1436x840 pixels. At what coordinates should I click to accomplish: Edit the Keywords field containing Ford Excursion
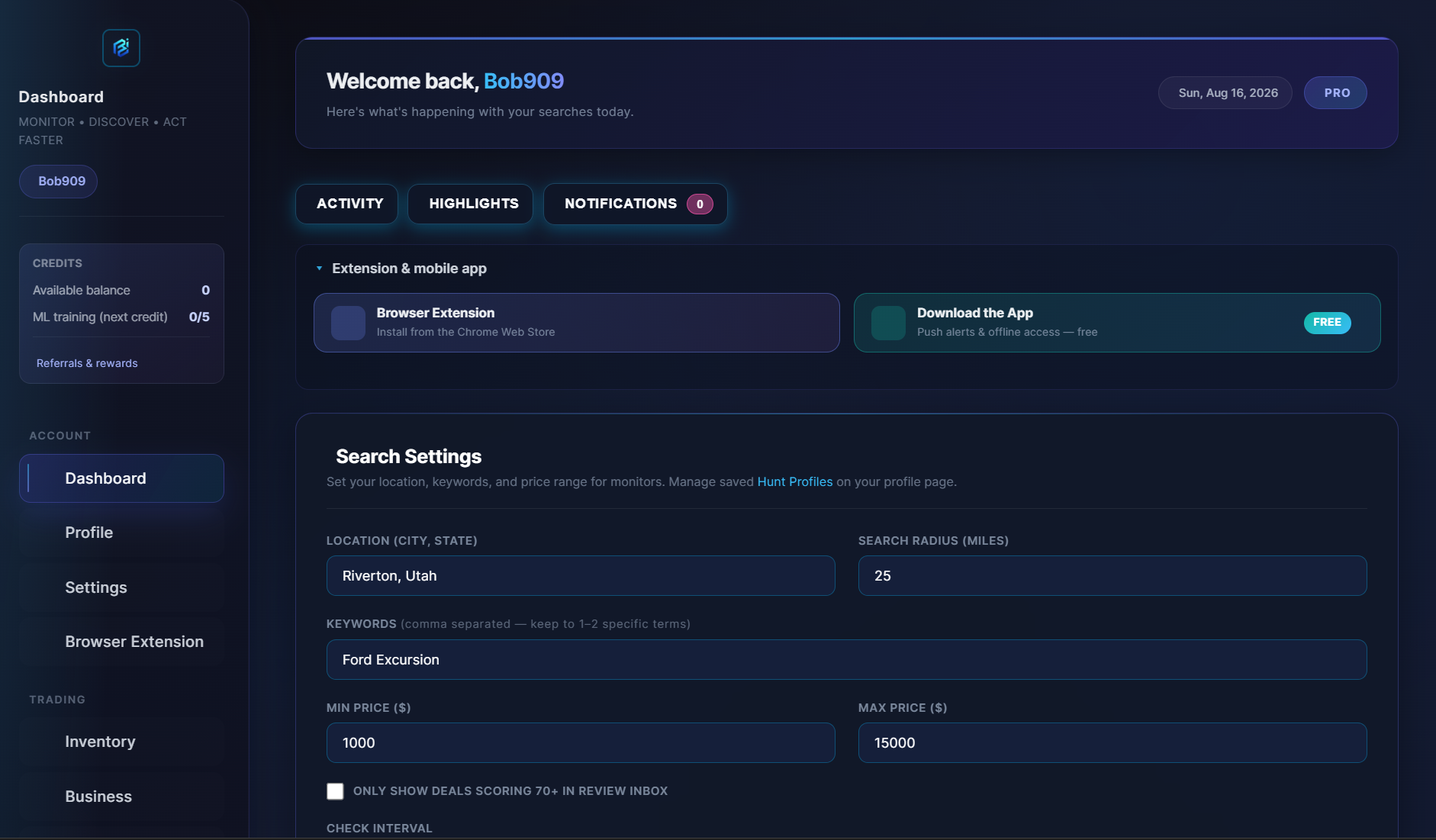point(847,660)
